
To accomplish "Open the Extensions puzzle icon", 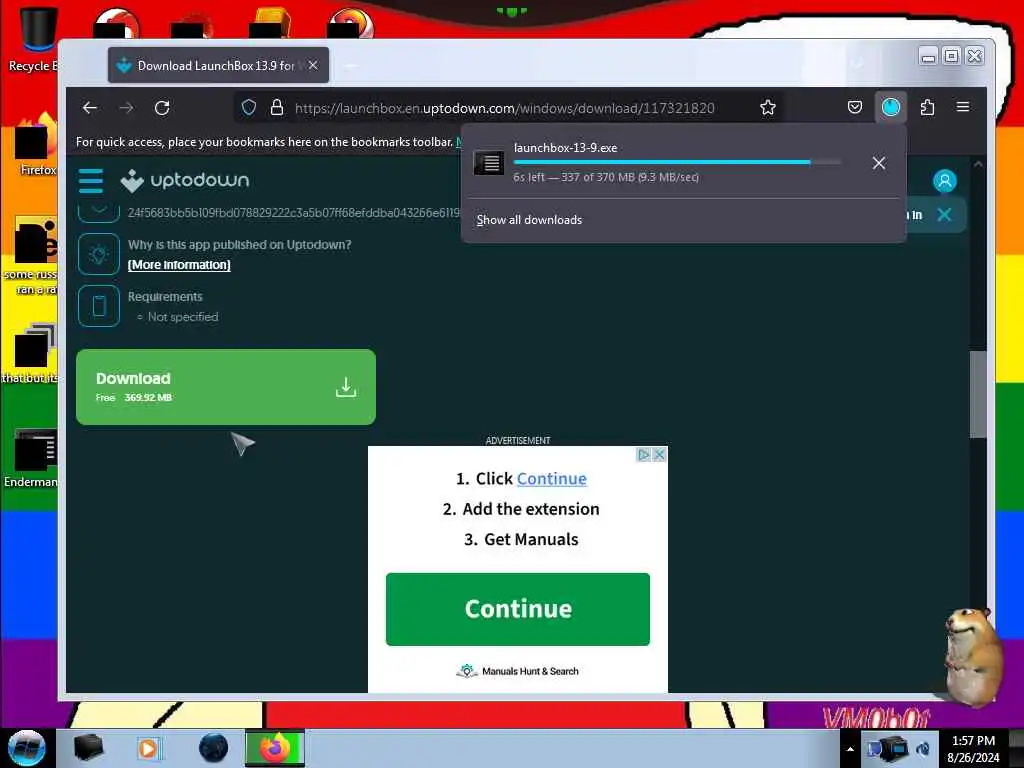I will pos(927,107).
